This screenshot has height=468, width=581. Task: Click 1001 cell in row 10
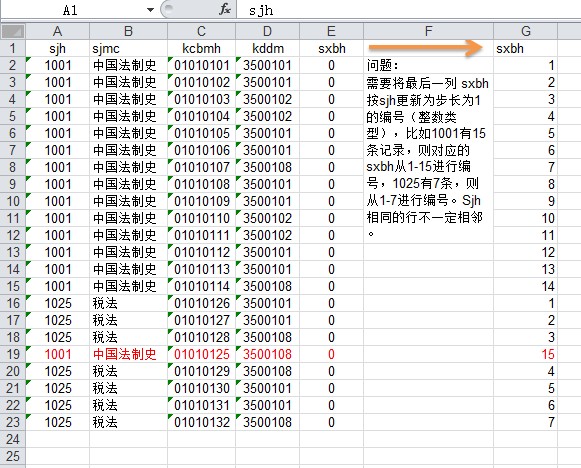point(57,201)
